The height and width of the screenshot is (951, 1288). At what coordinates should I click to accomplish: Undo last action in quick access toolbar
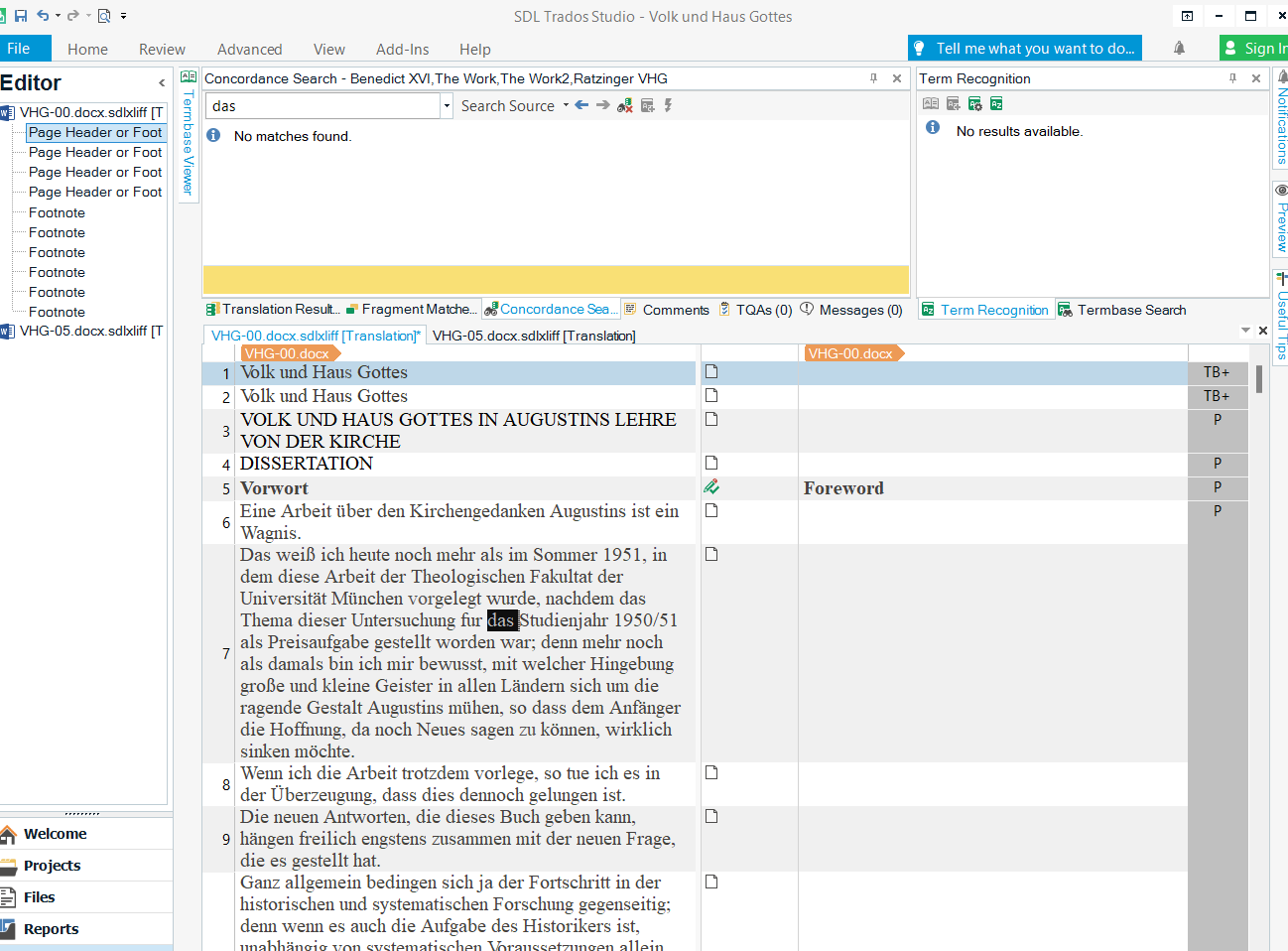(43, 16)
